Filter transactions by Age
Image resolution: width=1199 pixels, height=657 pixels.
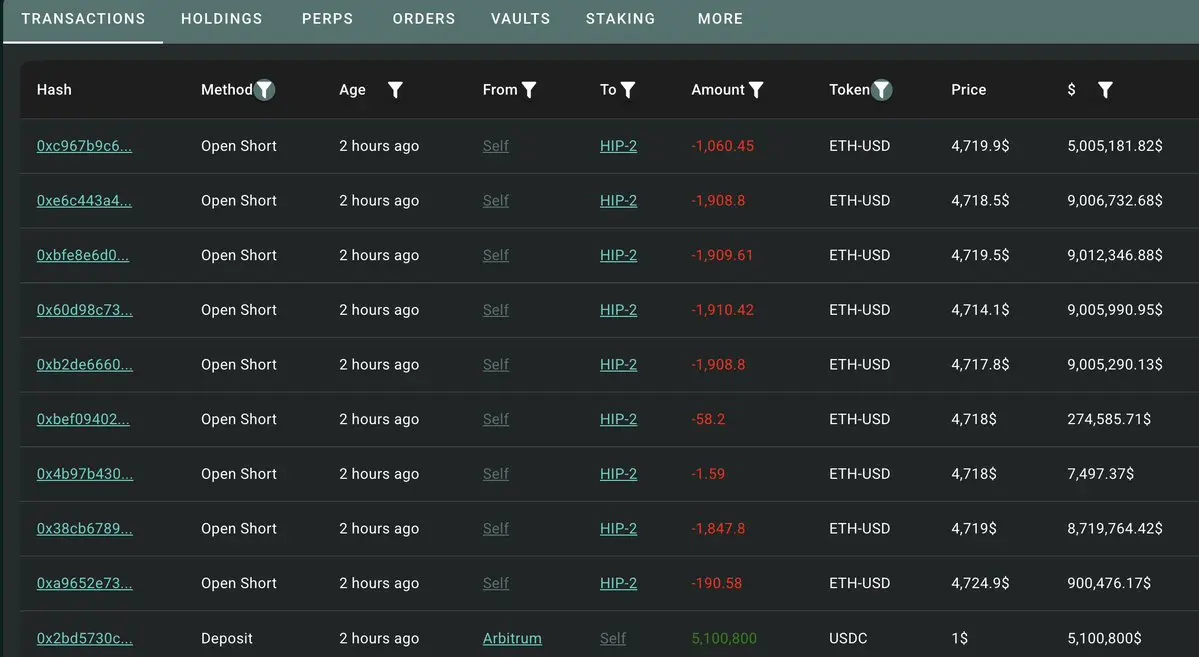click(395, 89)
